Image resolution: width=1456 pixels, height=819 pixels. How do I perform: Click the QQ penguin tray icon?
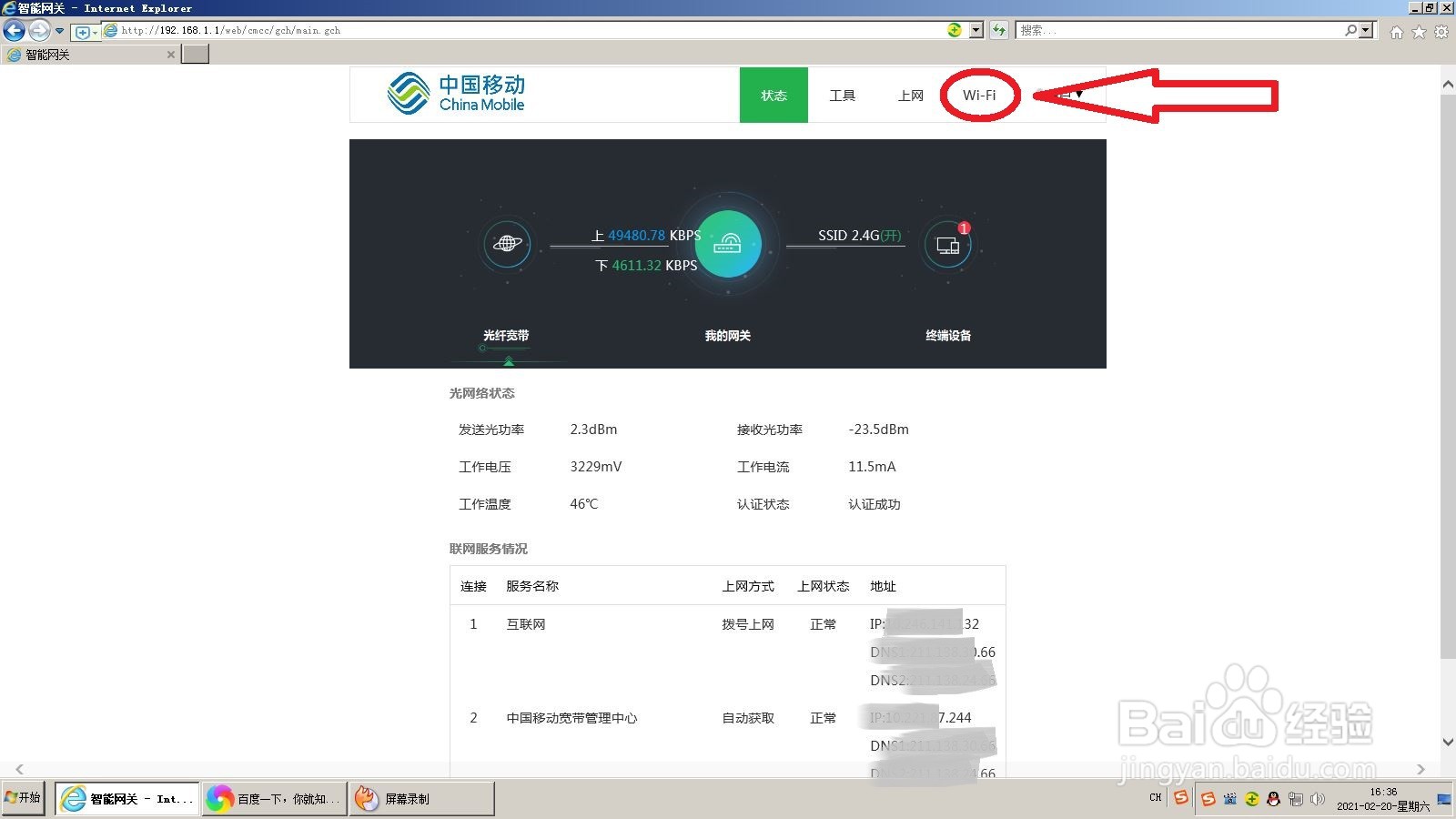pos(1273,799)
